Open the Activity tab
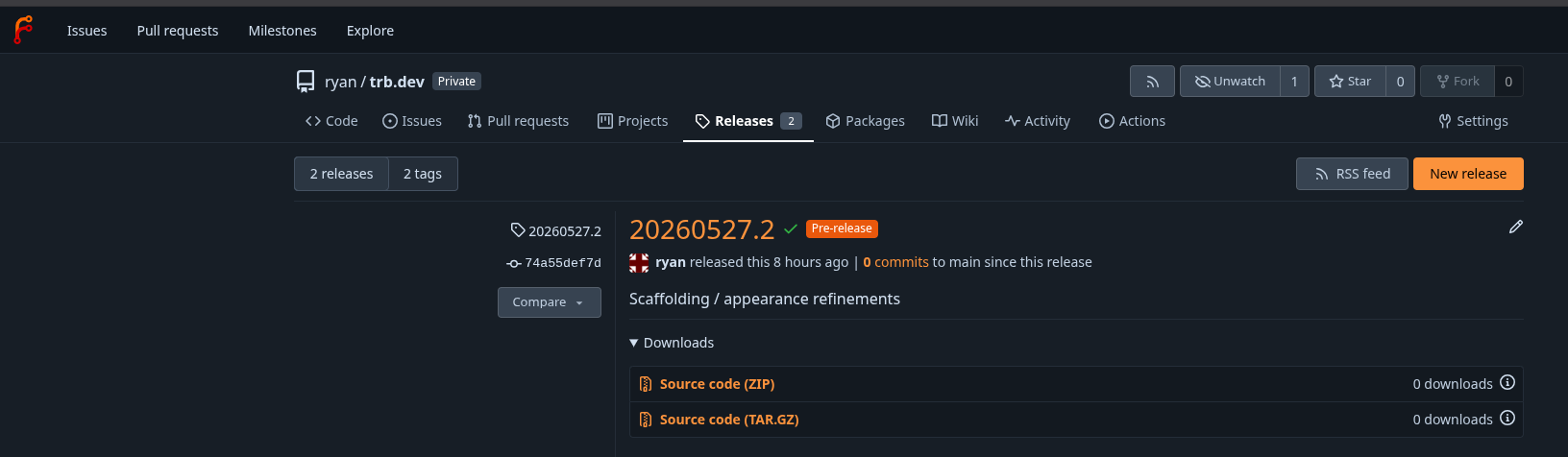The height and width of the screenshot is (457, 1568). coord(1038,121)
